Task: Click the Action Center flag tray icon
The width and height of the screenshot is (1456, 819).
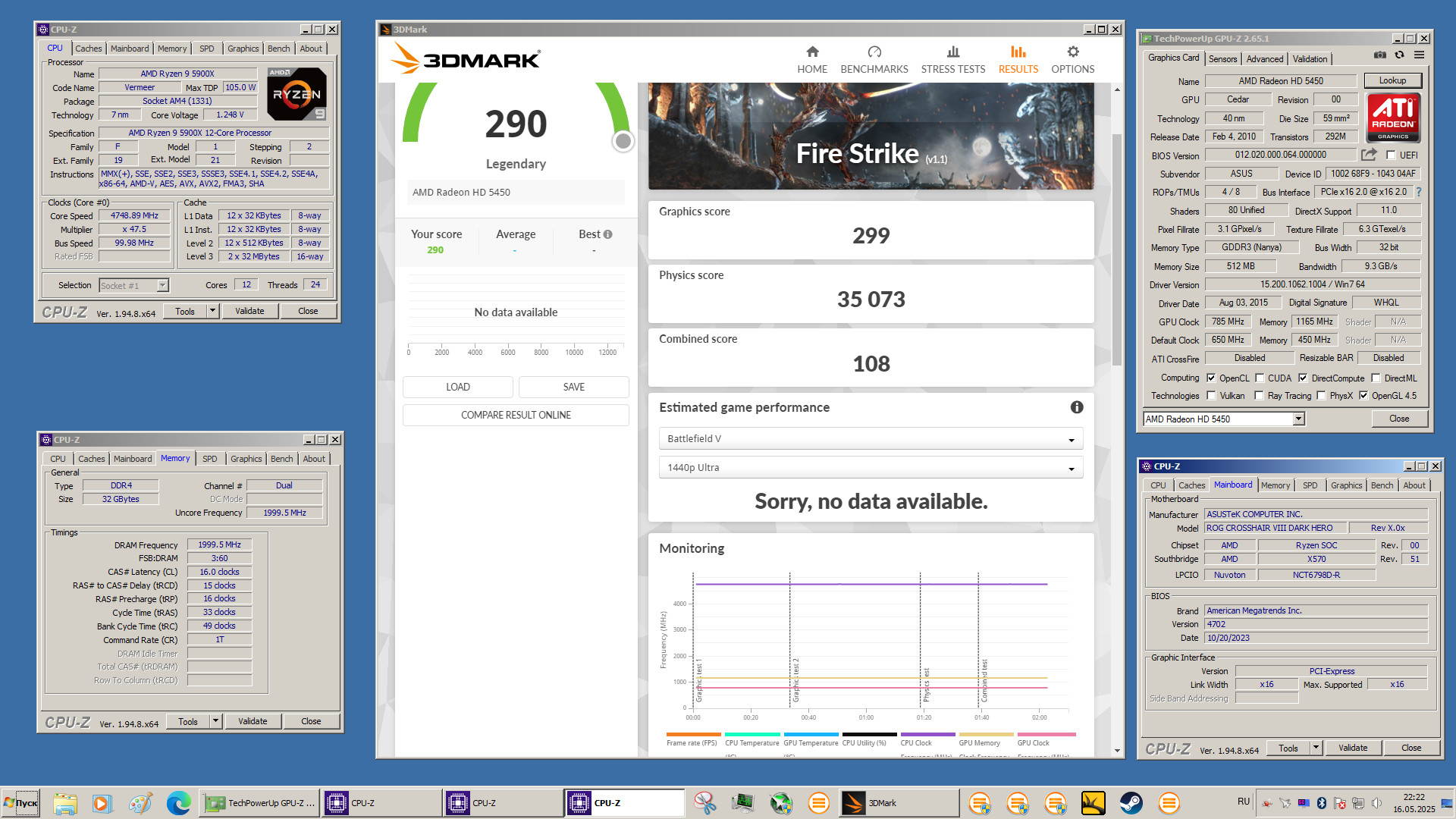Action: [x=1340, y=803]
